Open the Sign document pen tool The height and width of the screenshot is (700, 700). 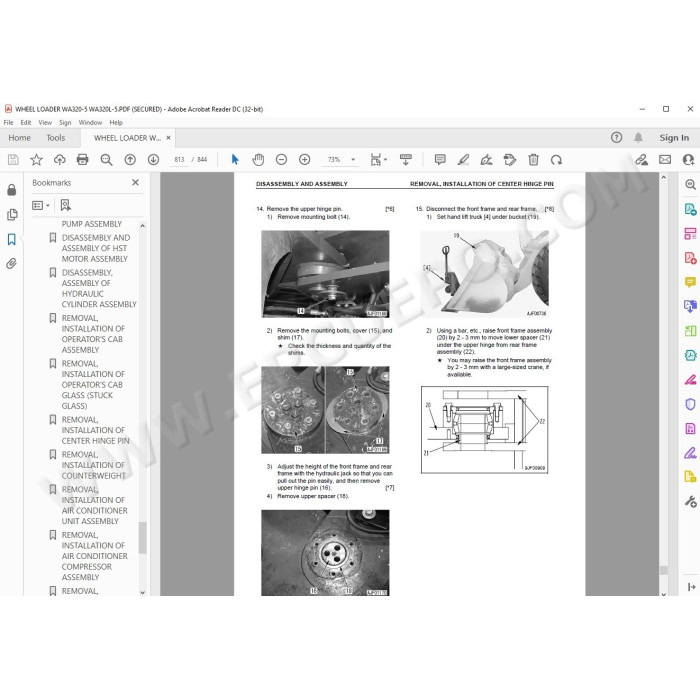pyautogui.click(x=486, y=159)
